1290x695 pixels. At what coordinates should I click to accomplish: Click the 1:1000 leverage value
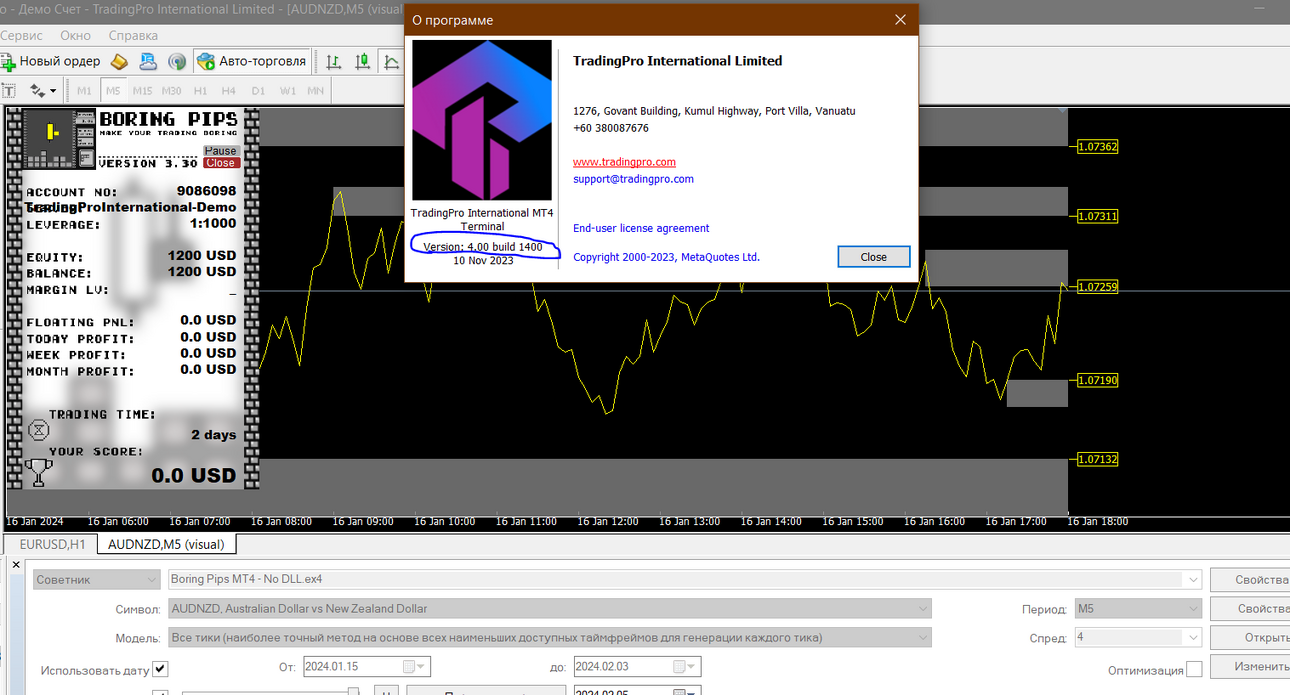[213, 224]
